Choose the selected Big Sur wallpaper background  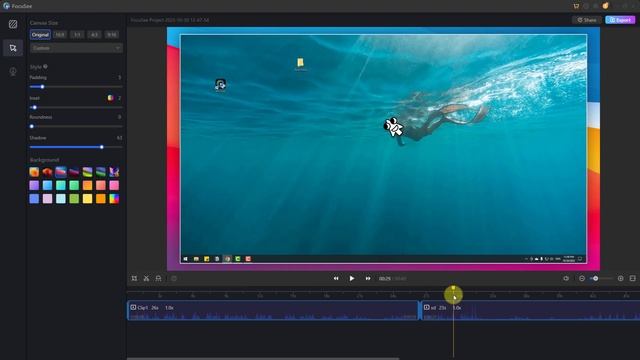point(61,172)
